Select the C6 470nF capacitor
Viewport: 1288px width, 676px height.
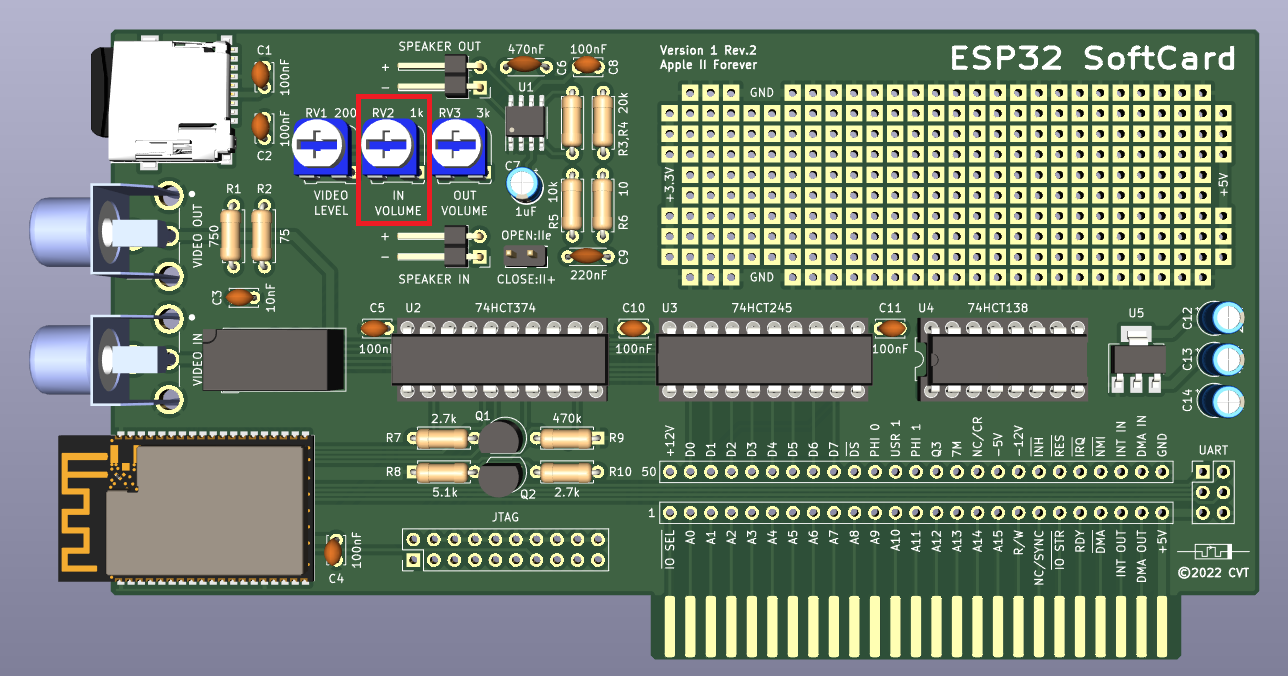point(526,65)
